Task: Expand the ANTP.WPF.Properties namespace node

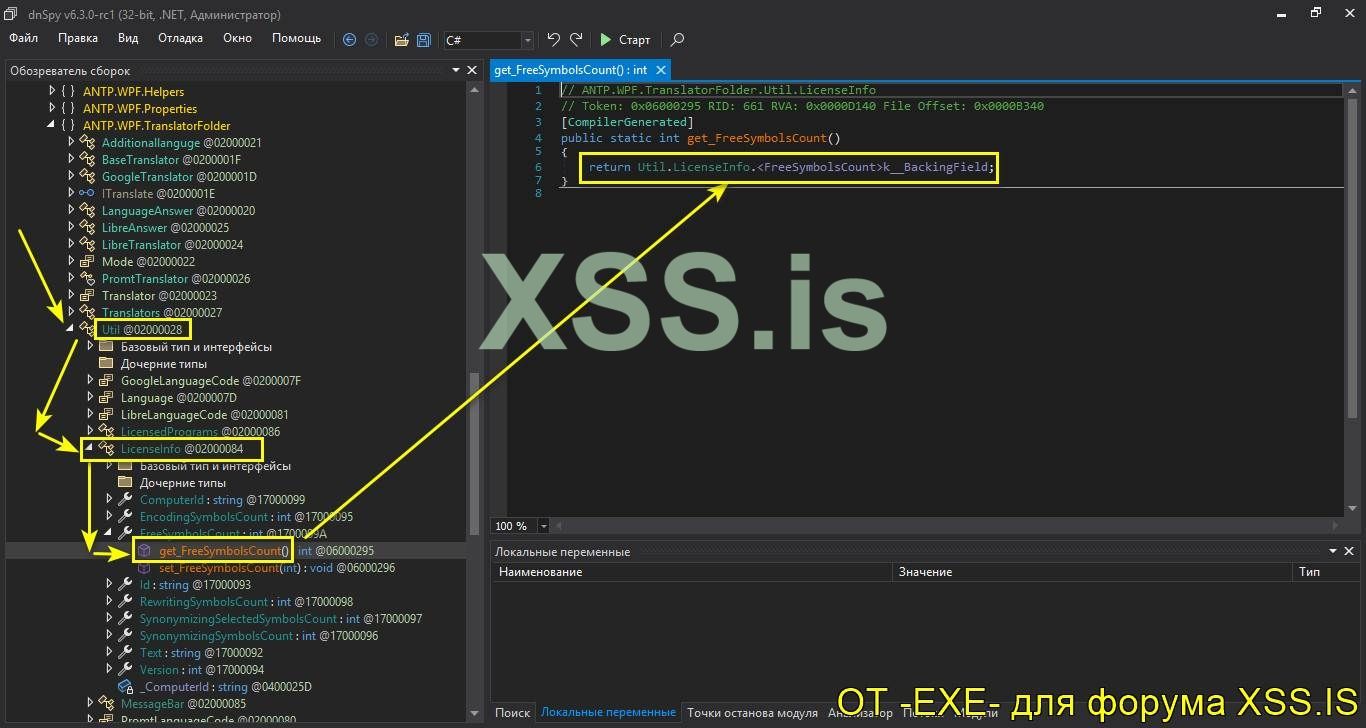Action: [x=52, y=109]
